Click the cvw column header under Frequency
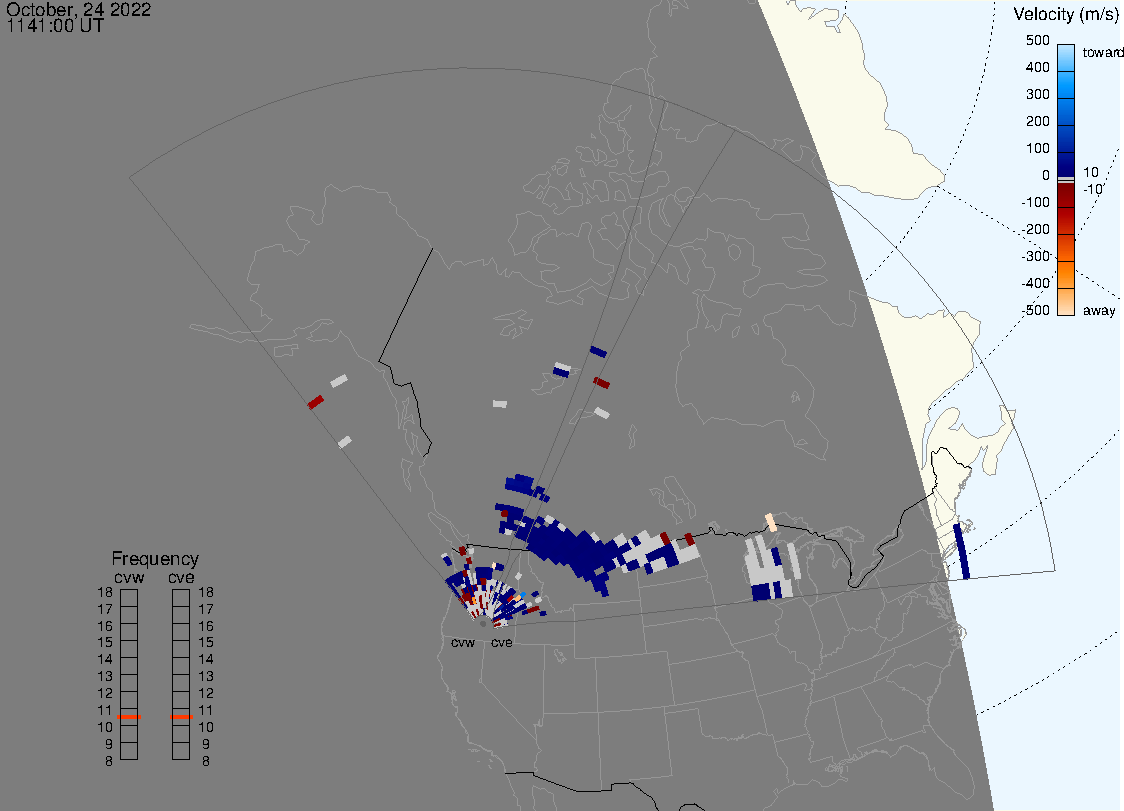This screenshot has width=1124, height=811. point(129,578)
